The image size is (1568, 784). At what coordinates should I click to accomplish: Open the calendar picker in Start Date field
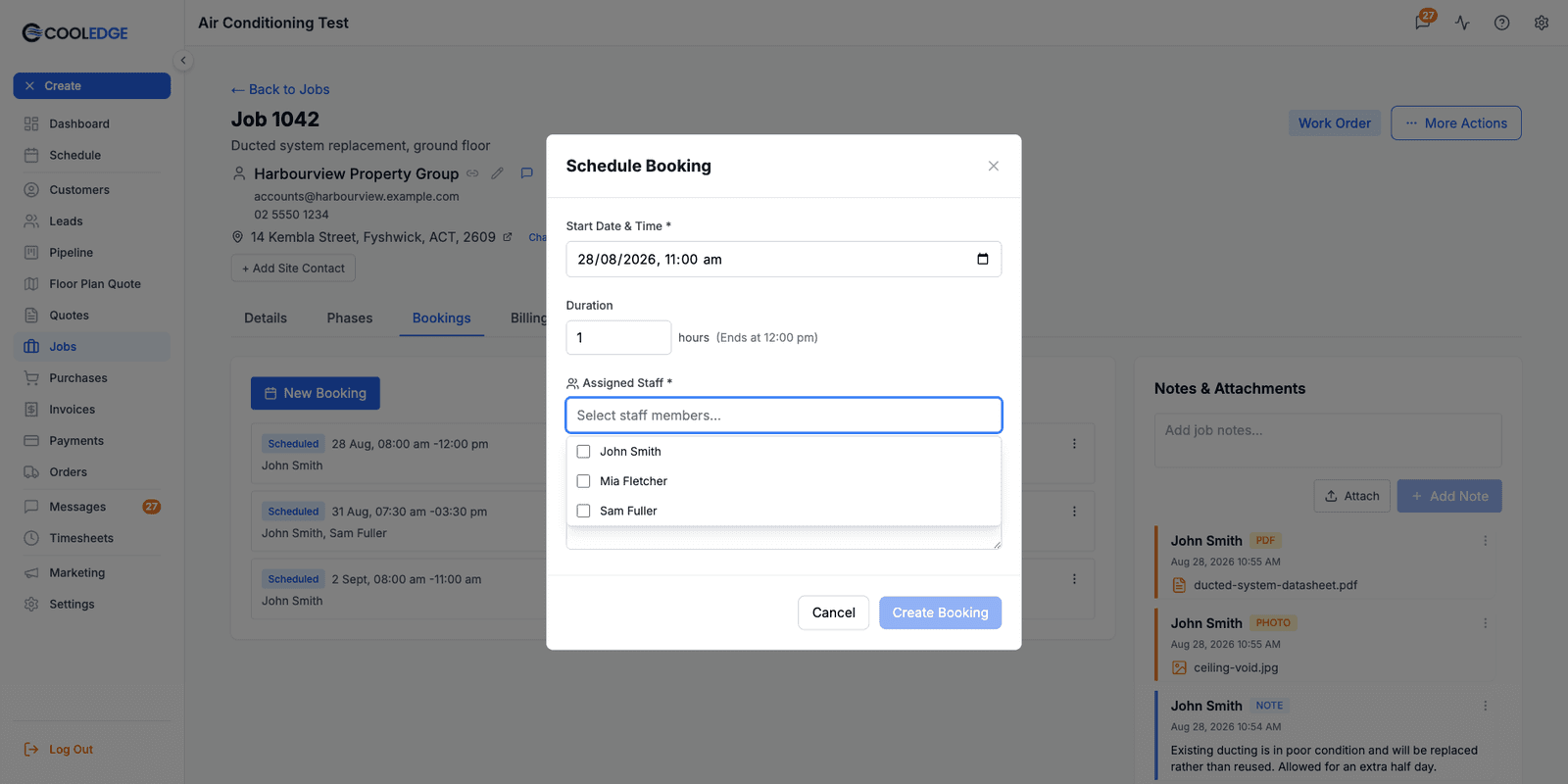coord(983,259)
